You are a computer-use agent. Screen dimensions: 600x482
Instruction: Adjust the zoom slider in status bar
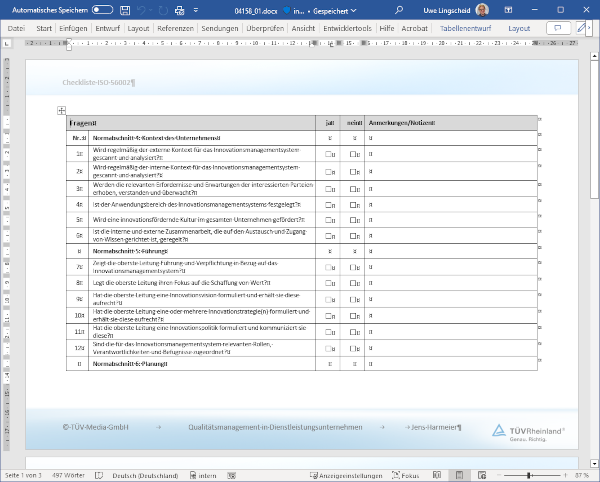pyautogui.click(x=530, y=474)
